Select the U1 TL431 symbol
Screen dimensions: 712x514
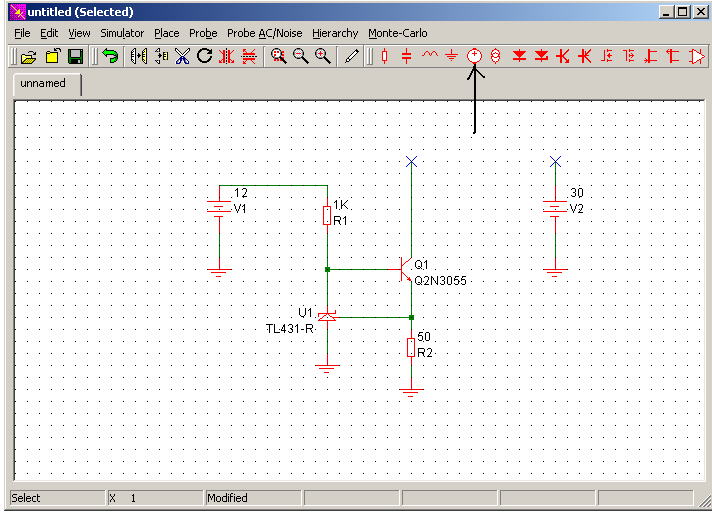(327, 317)
